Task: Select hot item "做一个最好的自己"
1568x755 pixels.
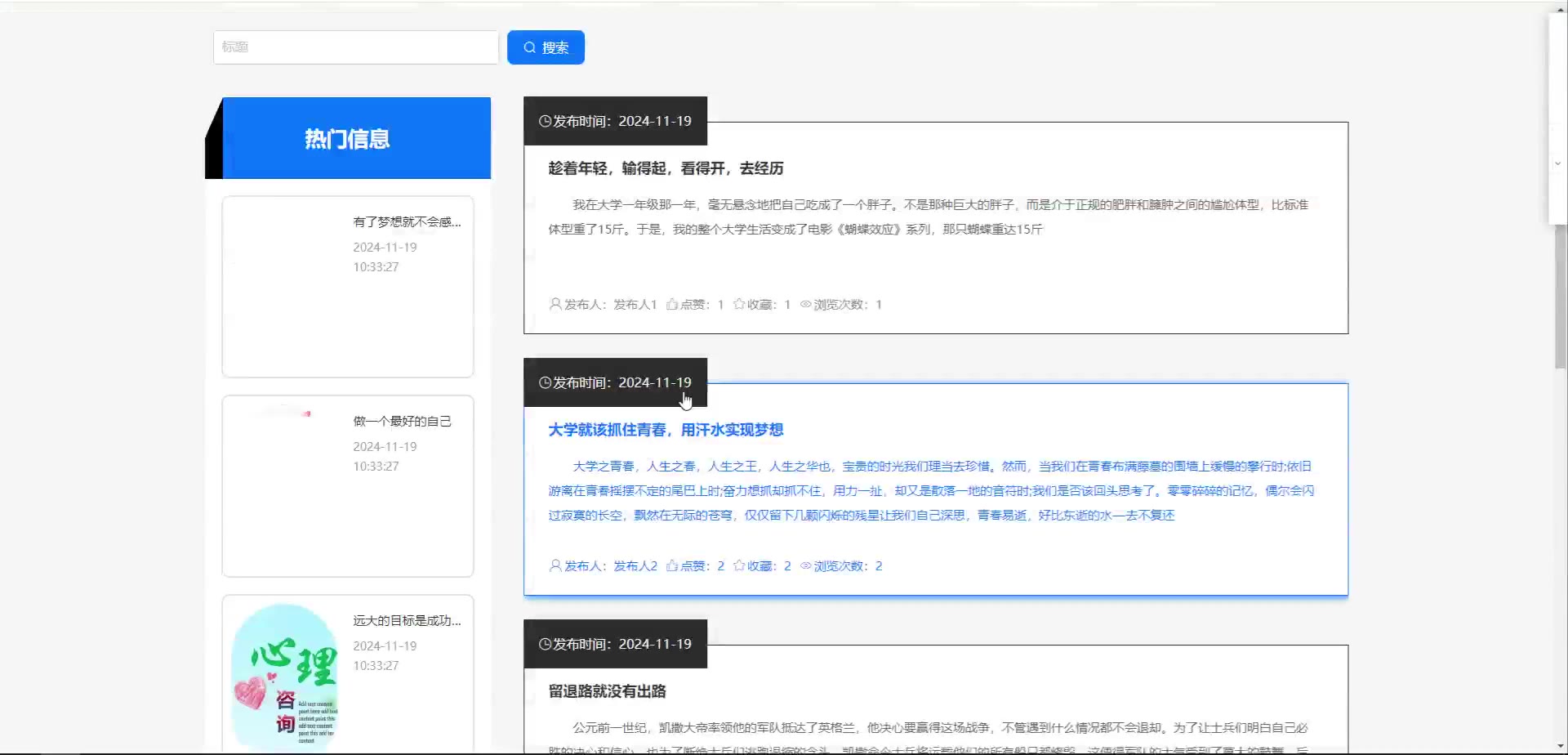Action: tap(402, 422)
